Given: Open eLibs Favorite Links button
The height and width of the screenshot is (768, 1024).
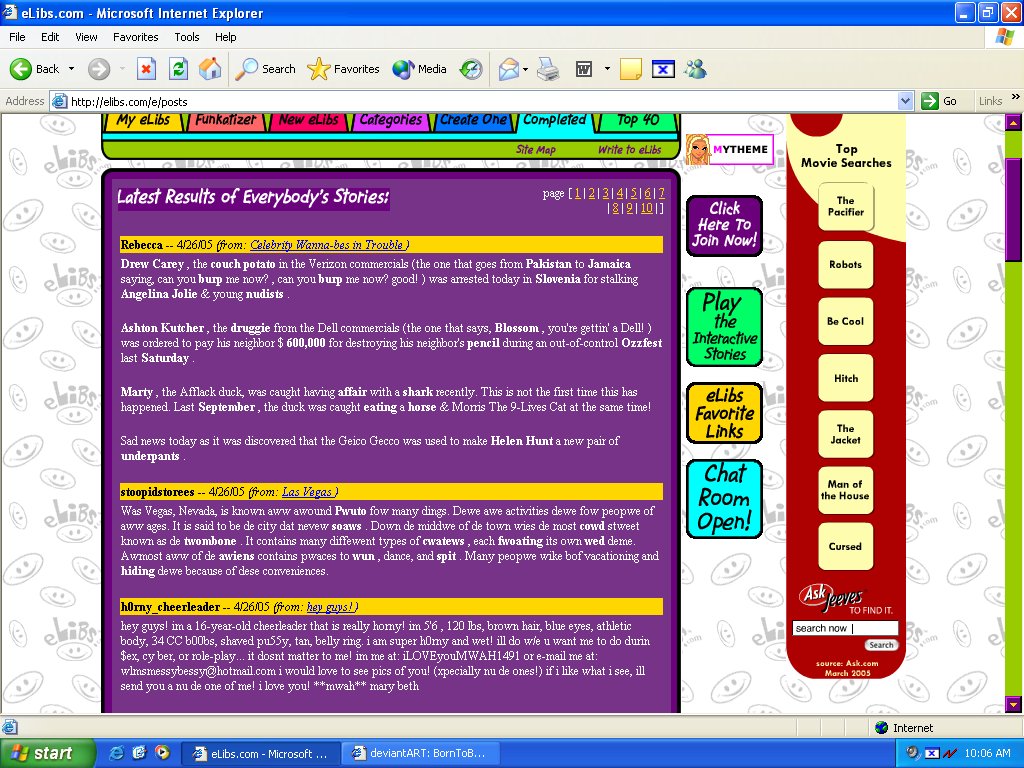Looking at the screenshot, I should coord(724,413).
